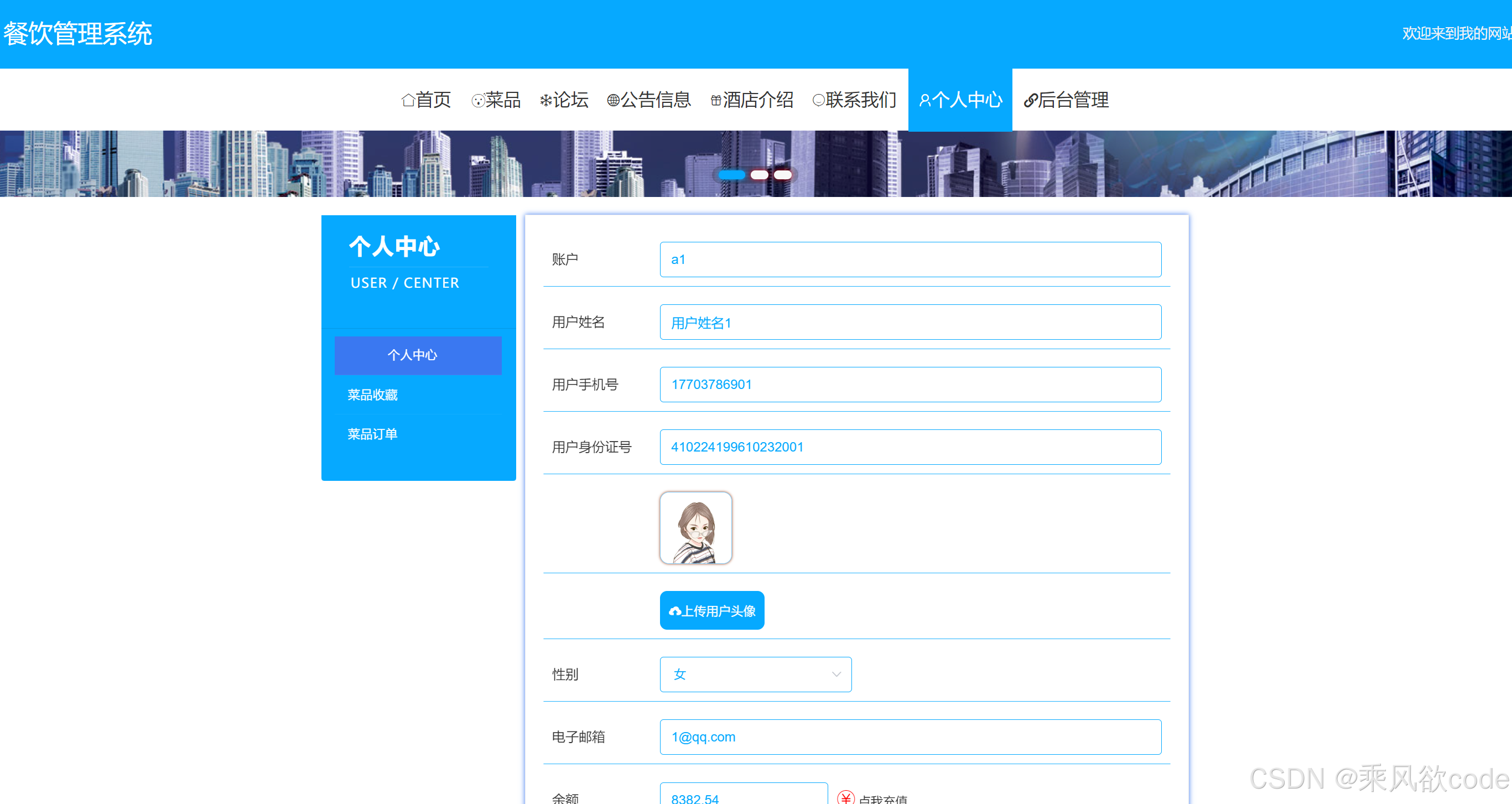Click the yen recharge icon
The width and height of the screenshot is (1512, 804).
coord(845,797)
